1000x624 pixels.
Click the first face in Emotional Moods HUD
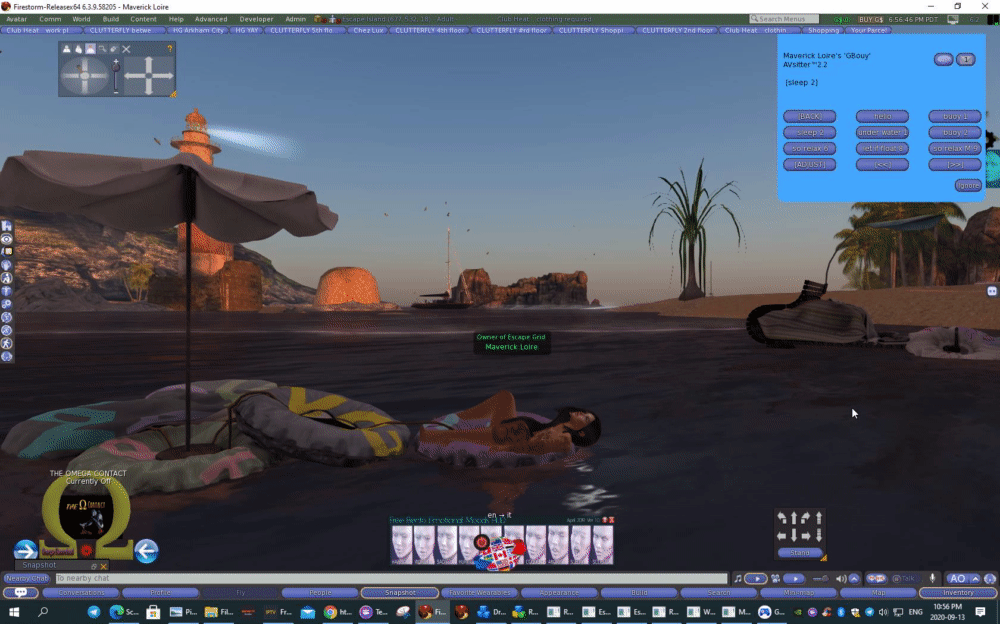pyautogui.click(x=402, y=545)
